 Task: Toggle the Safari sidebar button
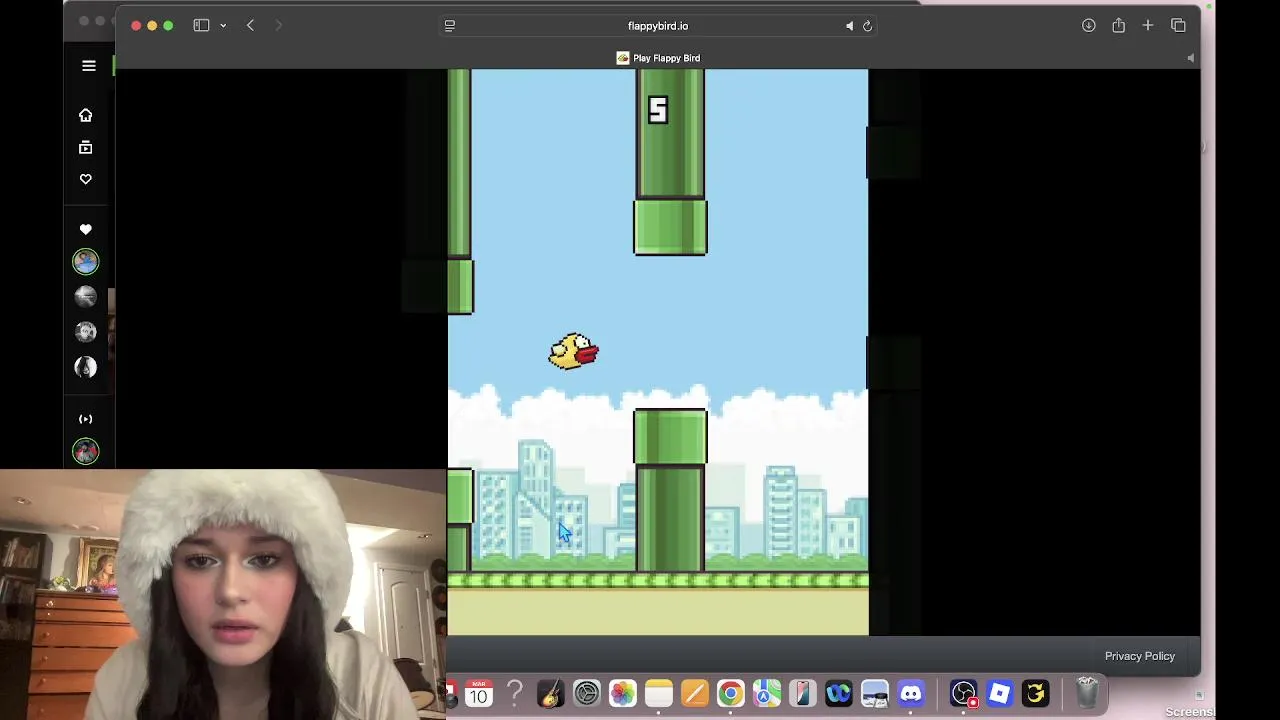tap(201, 26)
